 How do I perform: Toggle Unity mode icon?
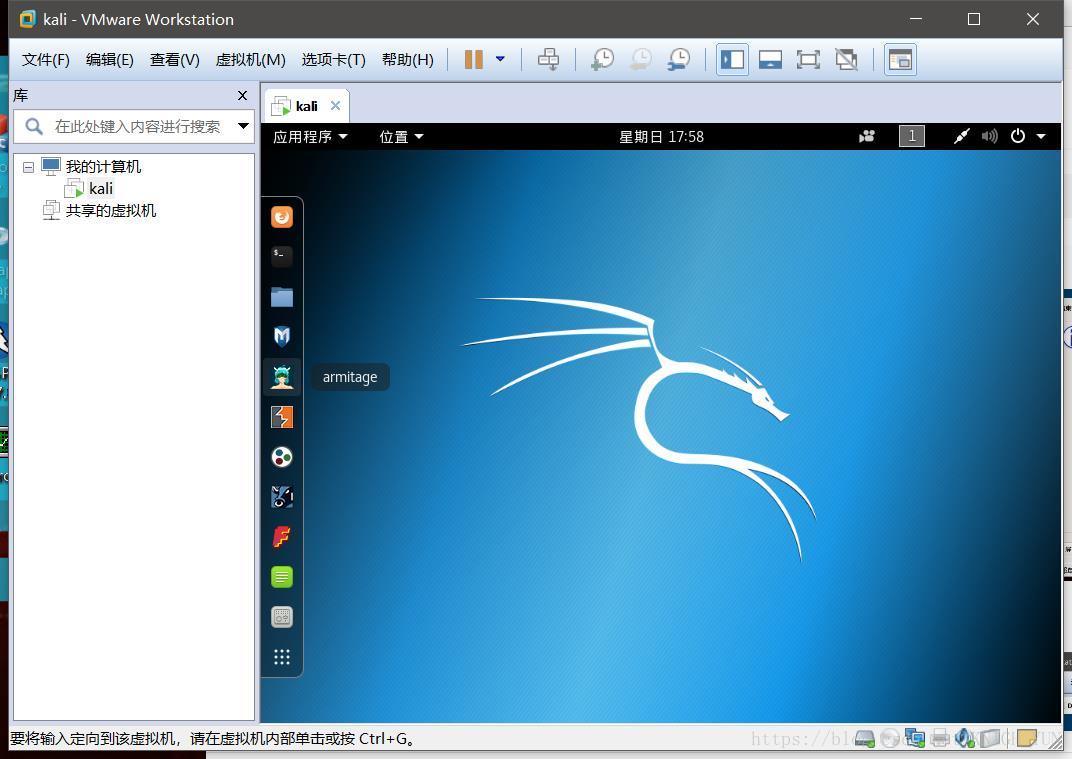coord(846,59)
